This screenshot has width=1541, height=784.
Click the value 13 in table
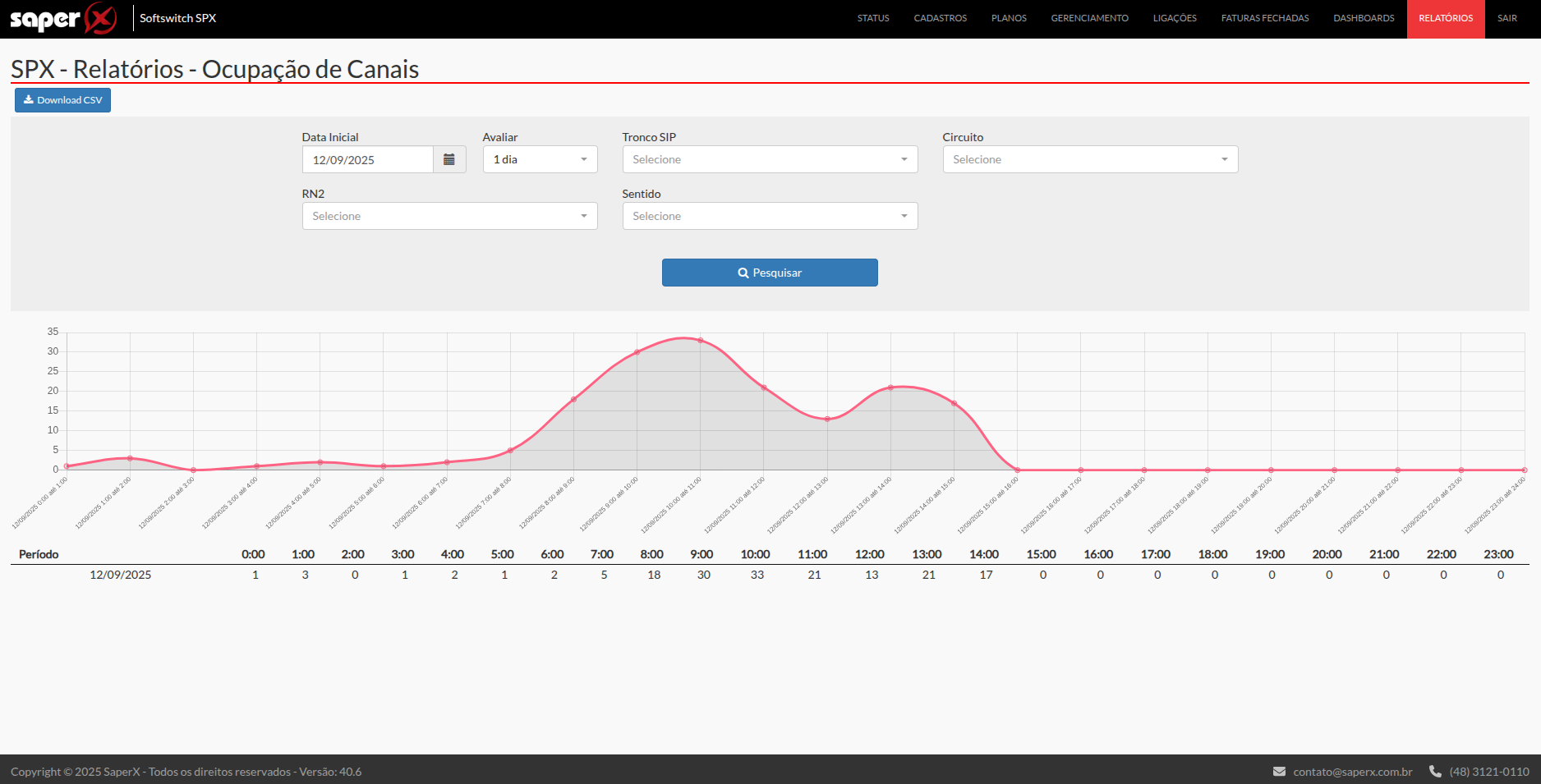tap(872, 575)
